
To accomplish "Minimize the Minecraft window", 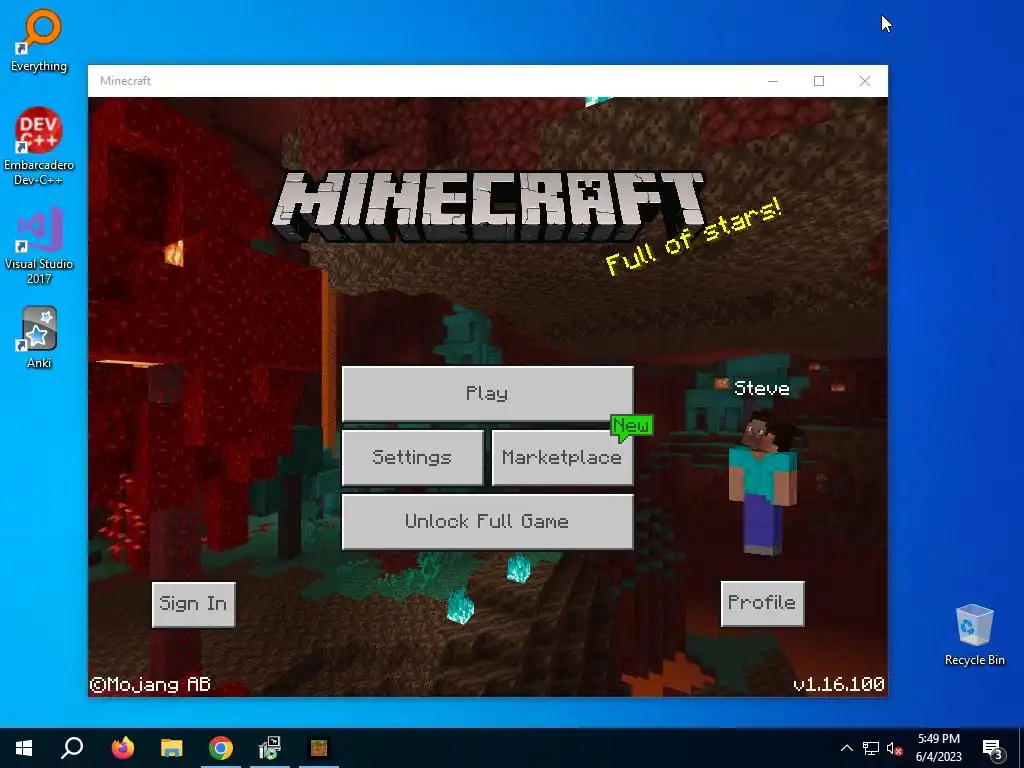I will point(773,81).
